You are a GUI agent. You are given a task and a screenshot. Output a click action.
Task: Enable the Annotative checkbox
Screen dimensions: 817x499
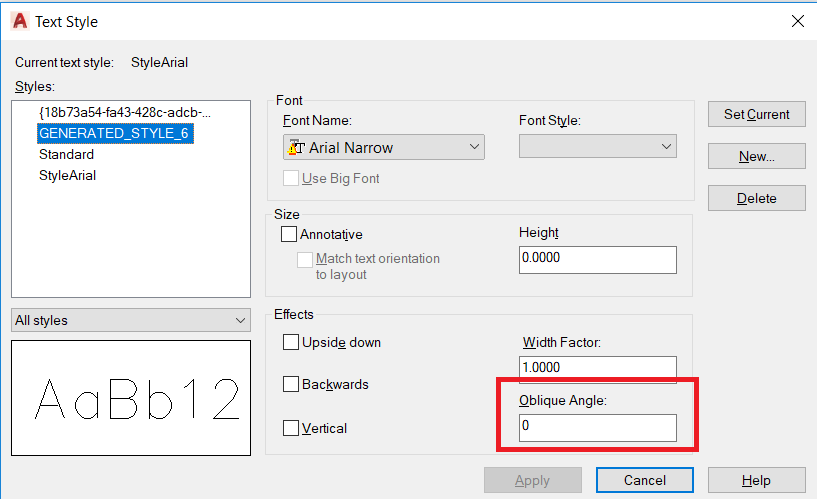tap(290, 234)
